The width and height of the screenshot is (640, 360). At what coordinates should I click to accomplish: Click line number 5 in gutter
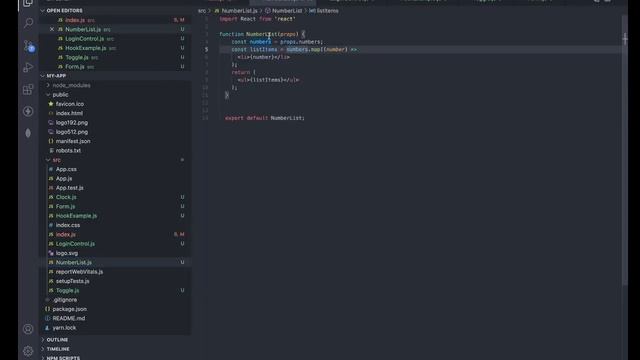tap(206, 49)
